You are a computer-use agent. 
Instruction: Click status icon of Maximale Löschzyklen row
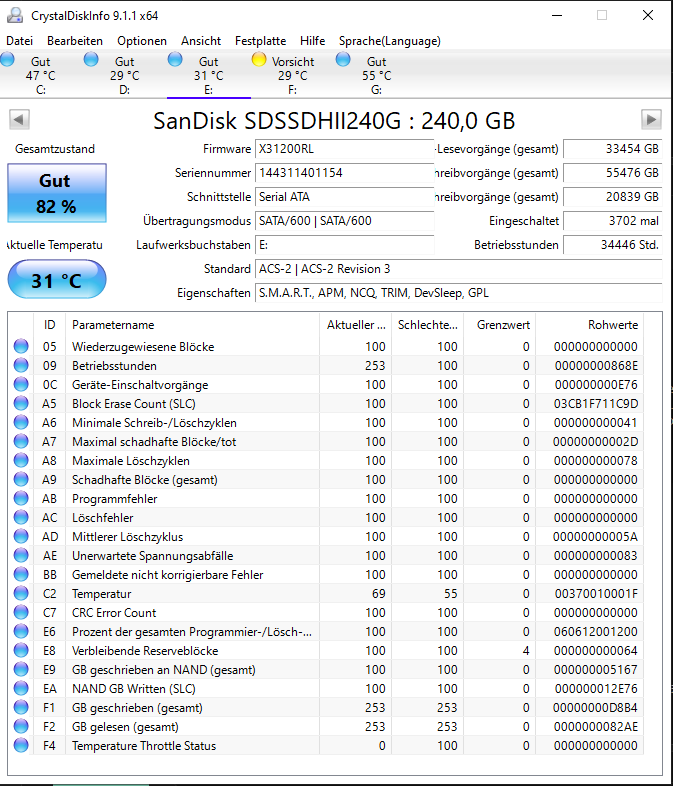coord(21,460)
